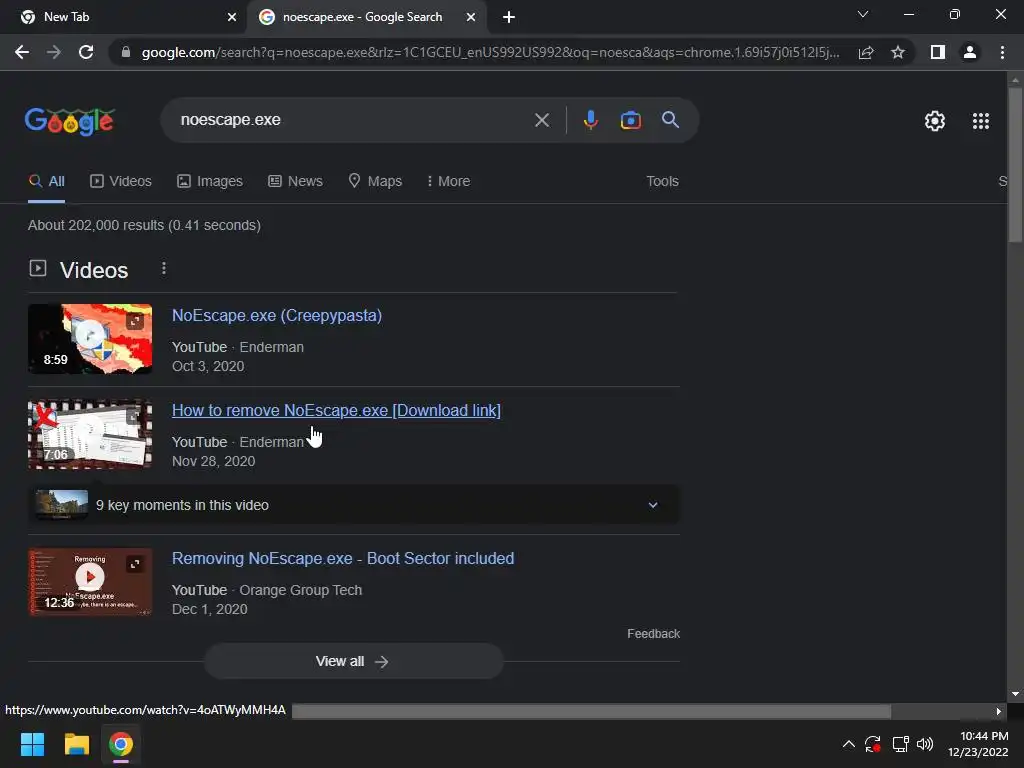Open Videos section options menu
The image size is (1024, 768).
pyautogui.click(x=164, y=268)
